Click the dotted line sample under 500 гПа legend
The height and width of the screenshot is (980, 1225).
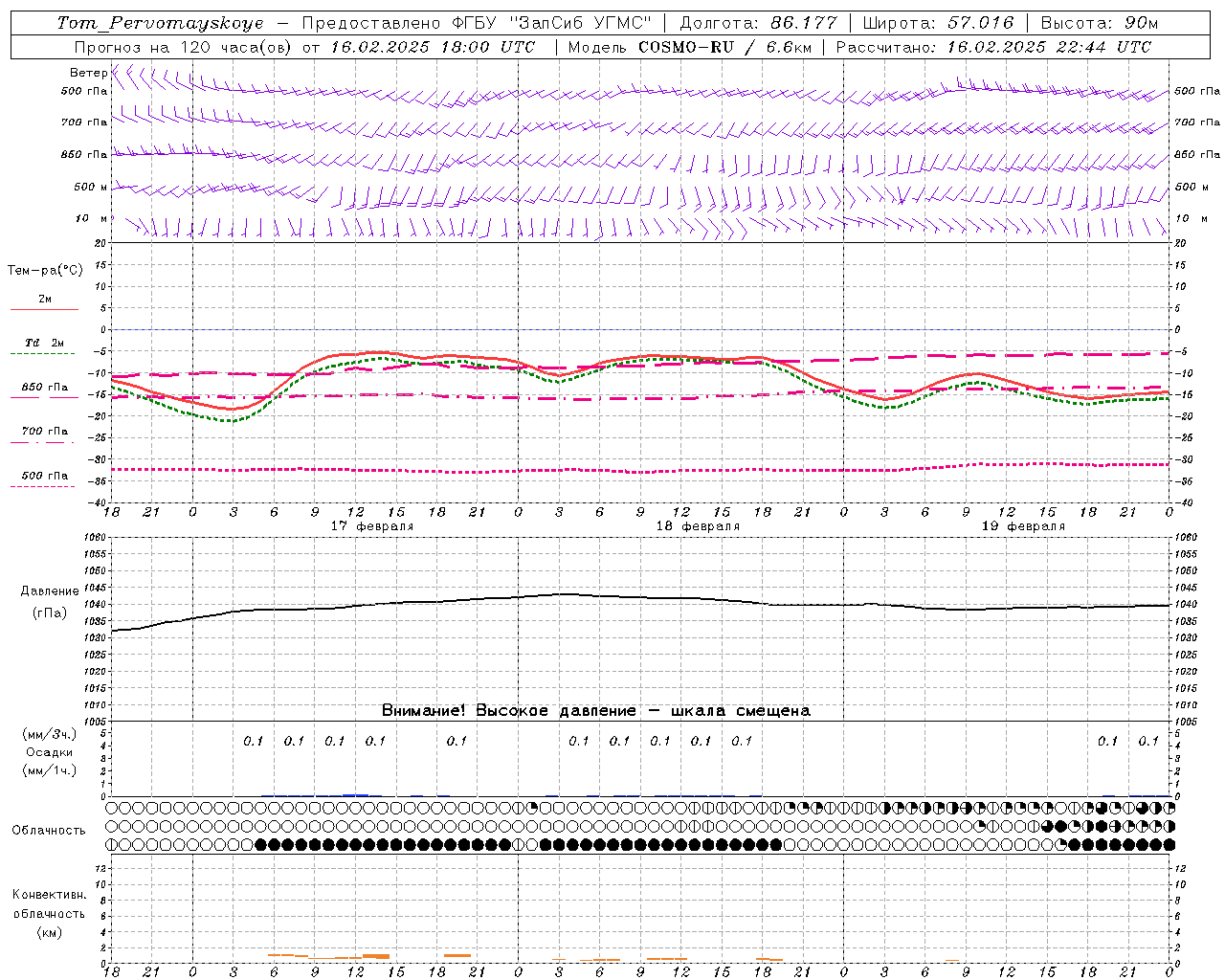click(x=42, y=486)
